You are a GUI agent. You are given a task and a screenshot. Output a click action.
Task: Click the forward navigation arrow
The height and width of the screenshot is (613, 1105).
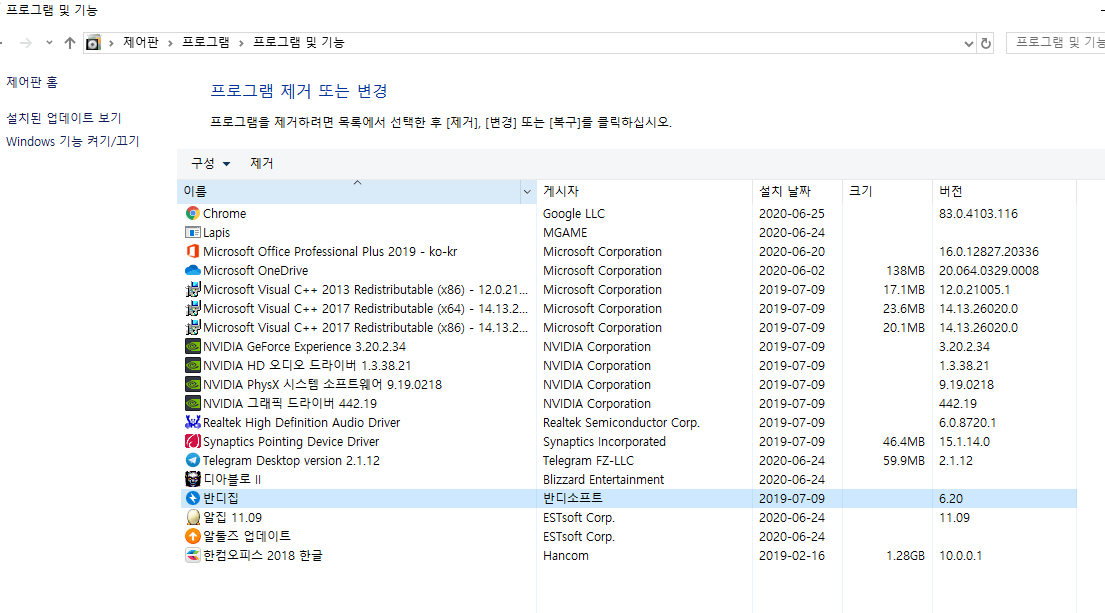click(x=26, y=43)
